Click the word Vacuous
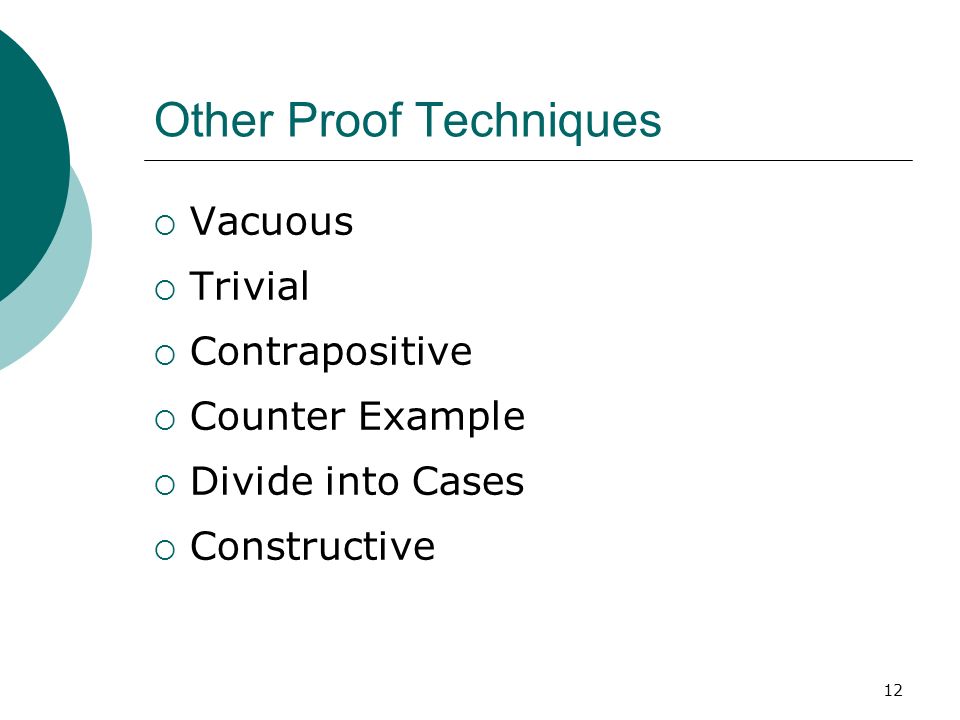This screenshot has width=960, height=720. pyautogui.click(x=271, y=220)
